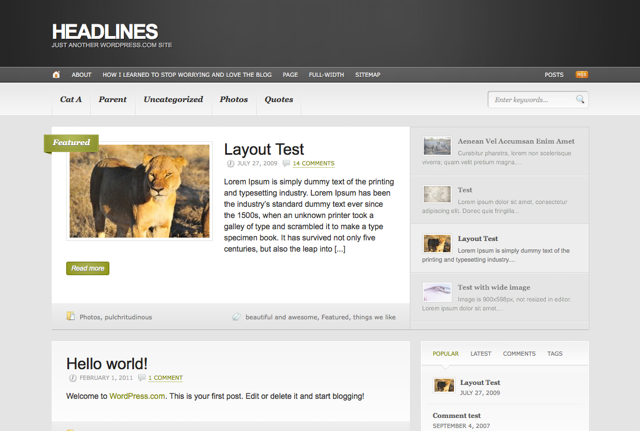Open the 14 Comments link
The width and height of the screenshot is (640, 431).
[x=313, y=163]
